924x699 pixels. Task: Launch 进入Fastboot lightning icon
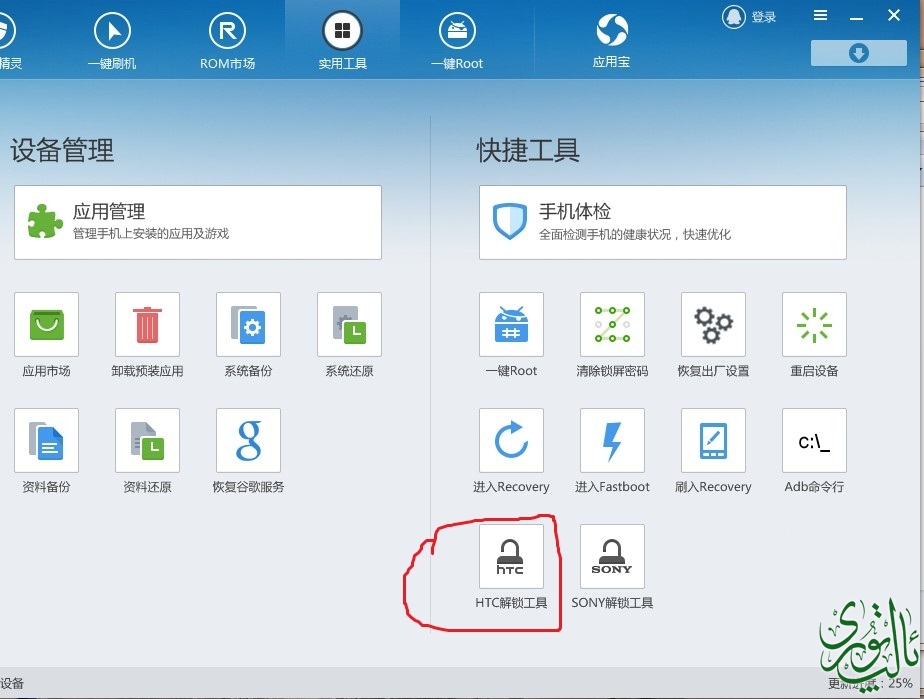point(612,441)
